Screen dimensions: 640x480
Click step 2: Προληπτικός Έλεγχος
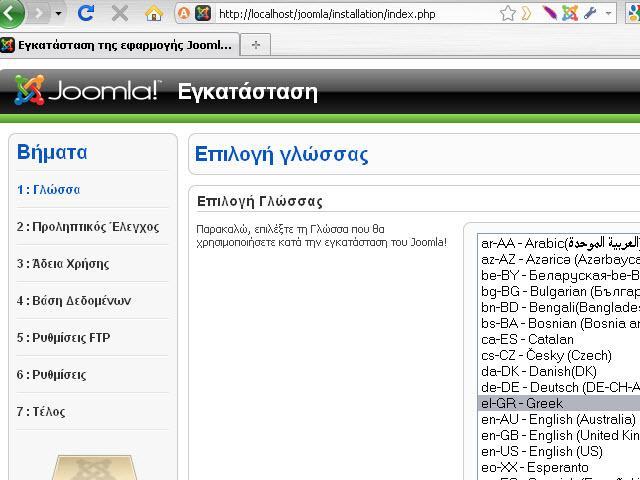pyautogui.click(x=88, y=227)
